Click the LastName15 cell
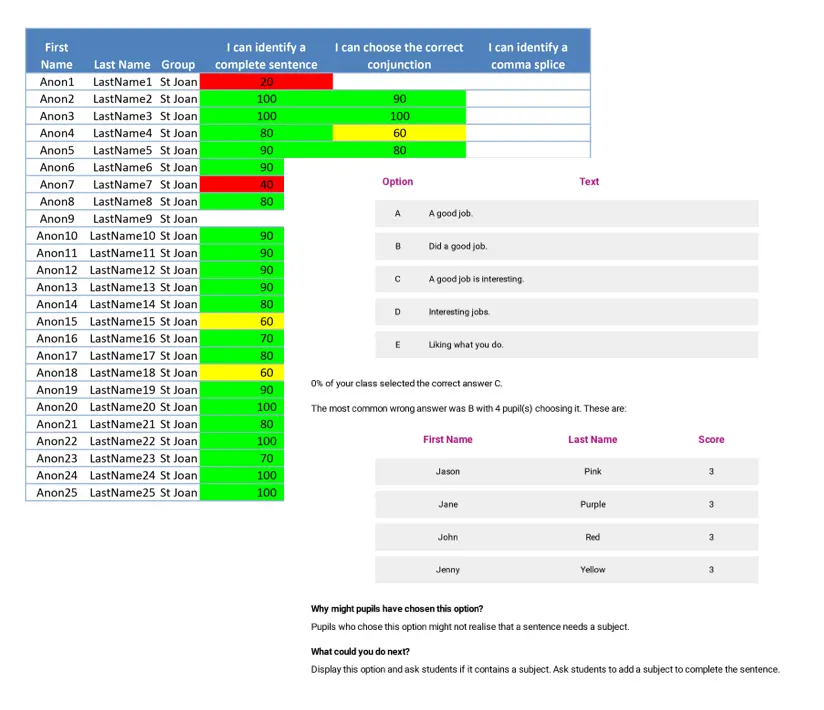 (x=123, y=321)
